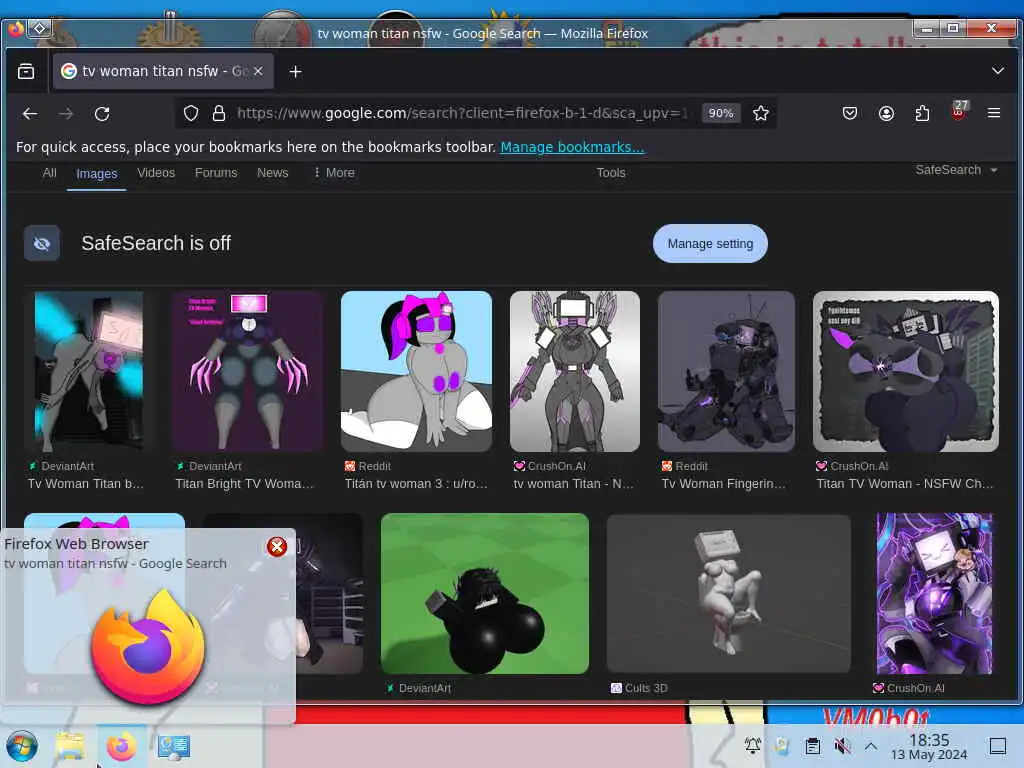Open the extensions puzzle-piece menu
This screenshot has height=768, width=1024.
tap(922, 113)
